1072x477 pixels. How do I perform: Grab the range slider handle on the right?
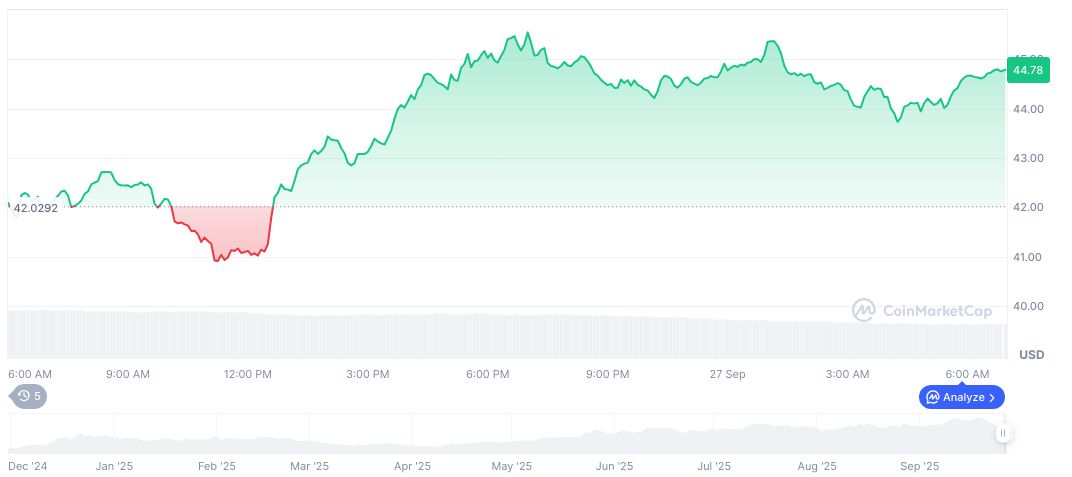pyautogui.click(x=1002, y=433)
